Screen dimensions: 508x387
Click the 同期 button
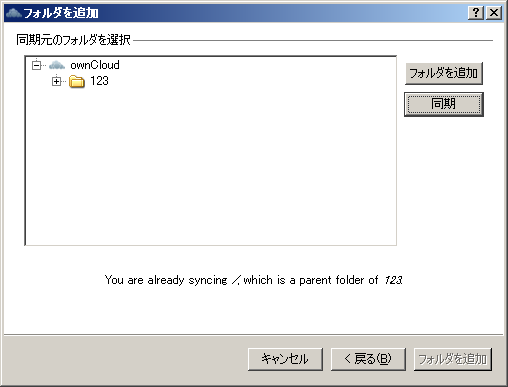click(444, 104)
